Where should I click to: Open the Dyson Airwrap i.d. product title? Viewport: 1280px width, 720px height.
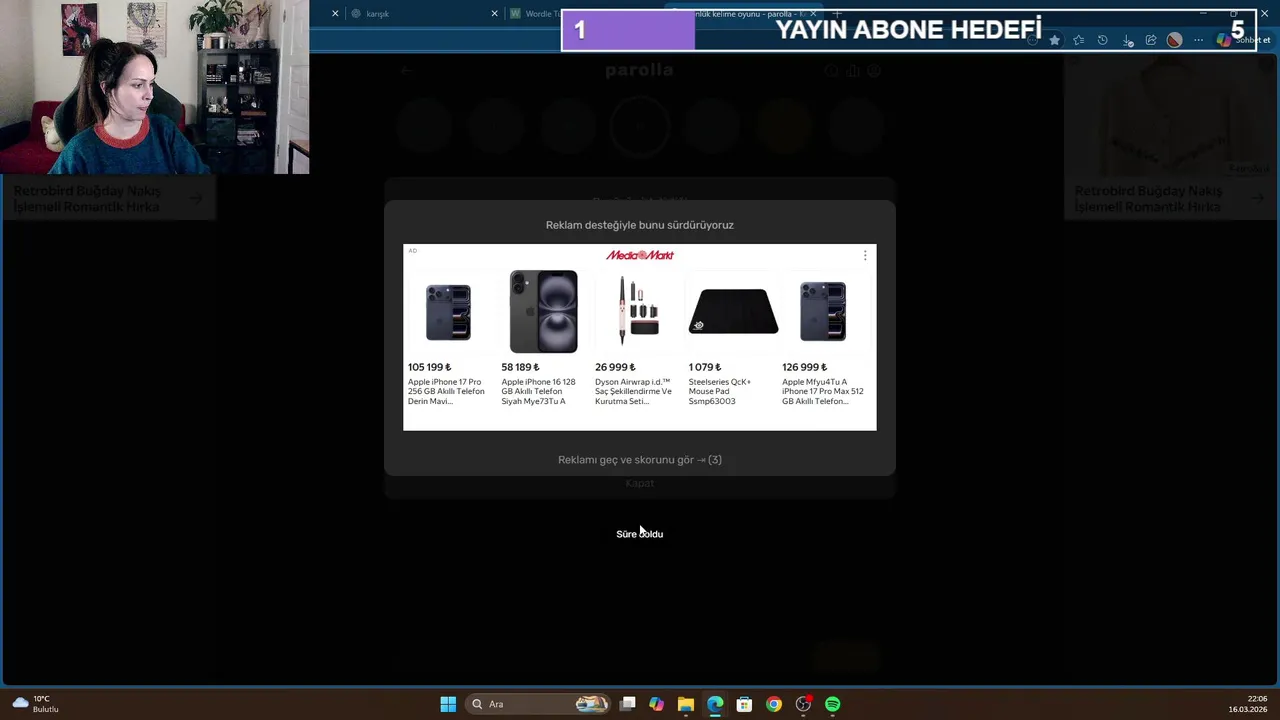pyautogui.click(x=634, y=391)
